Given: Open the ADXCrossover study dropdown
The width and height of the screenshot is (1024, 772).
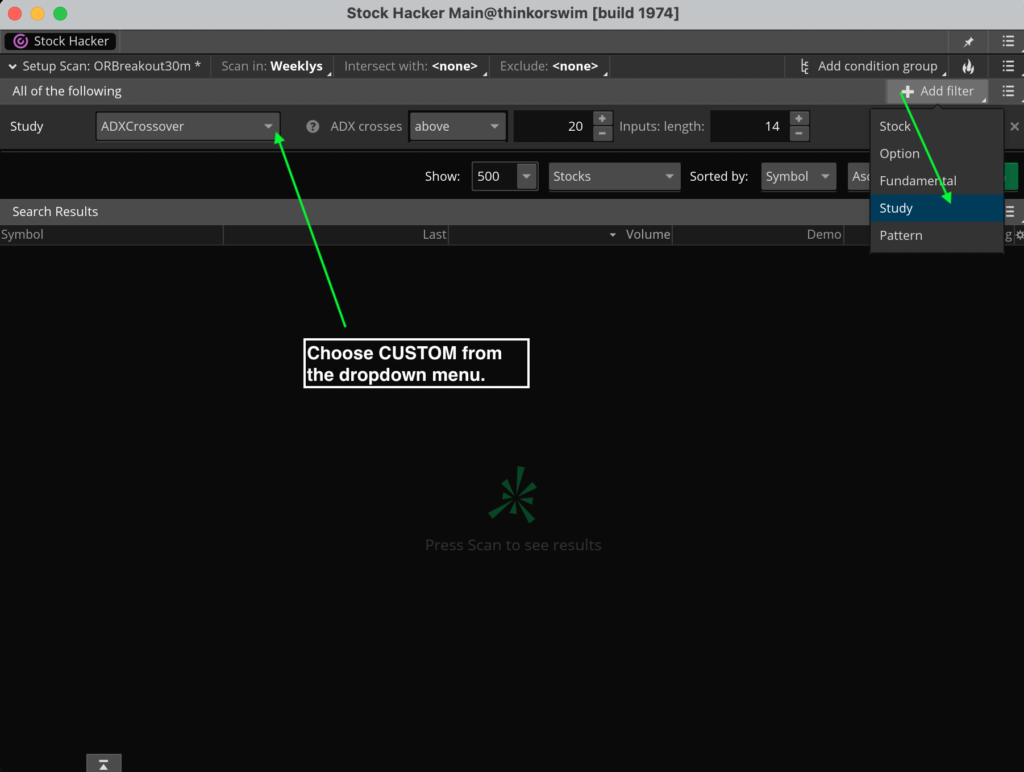Looking at the screenshot, I should point(187,126).
